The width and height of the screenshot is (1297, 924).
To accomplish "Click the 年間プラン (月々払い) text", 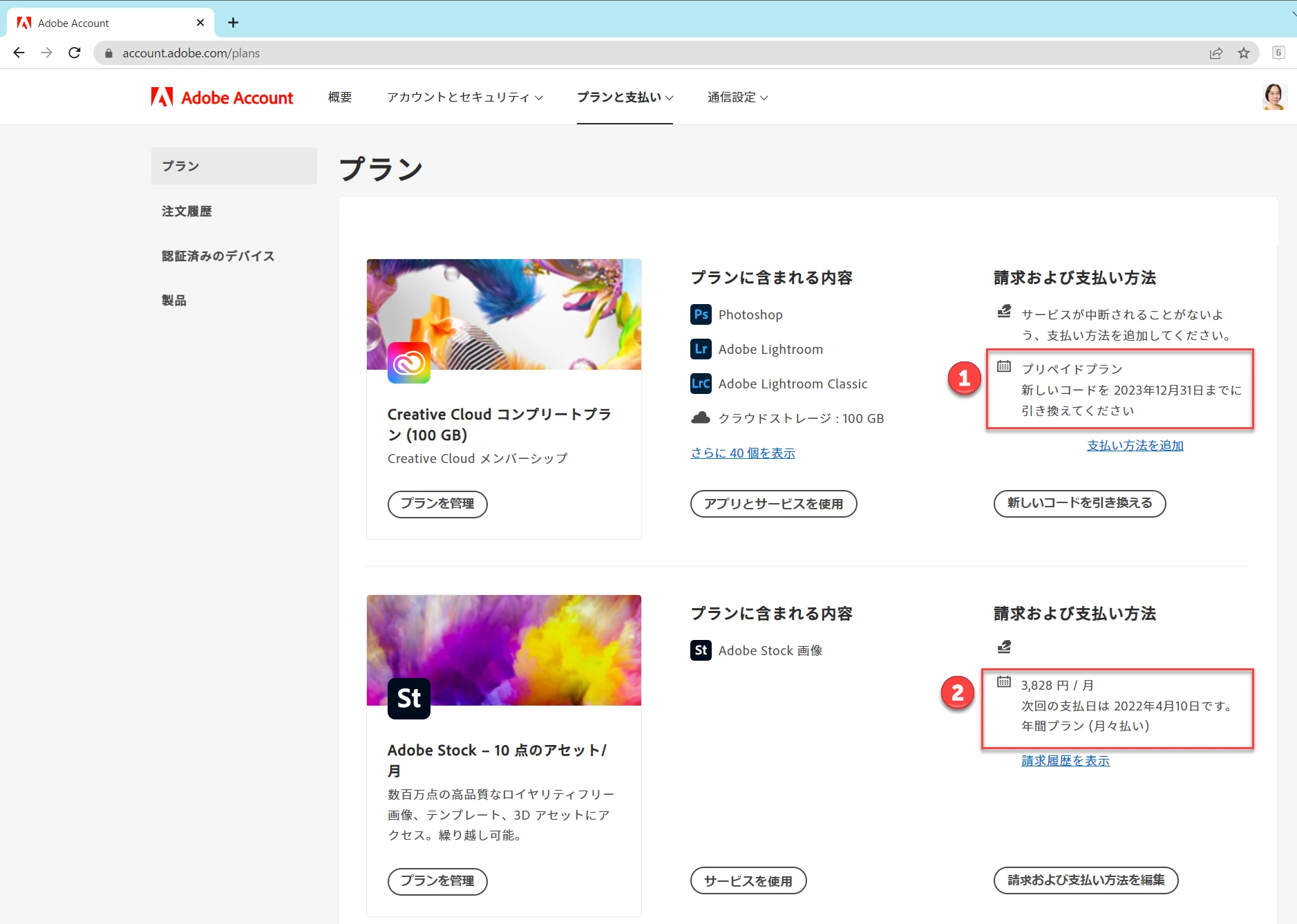I will (1085, 726).
